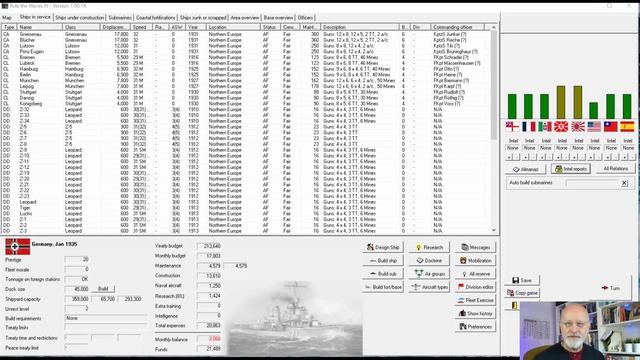Sort ships by the Class column header

81,27
